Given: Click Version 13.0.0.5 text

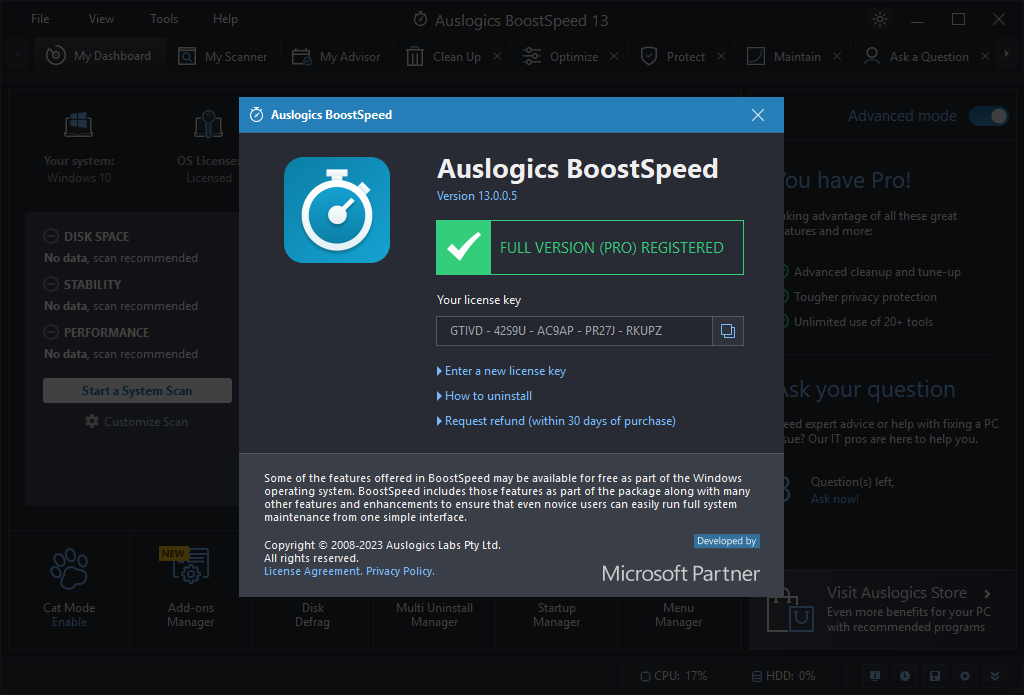Looking at the screenshot, I should pyautogui.click(x=477, y=196).
